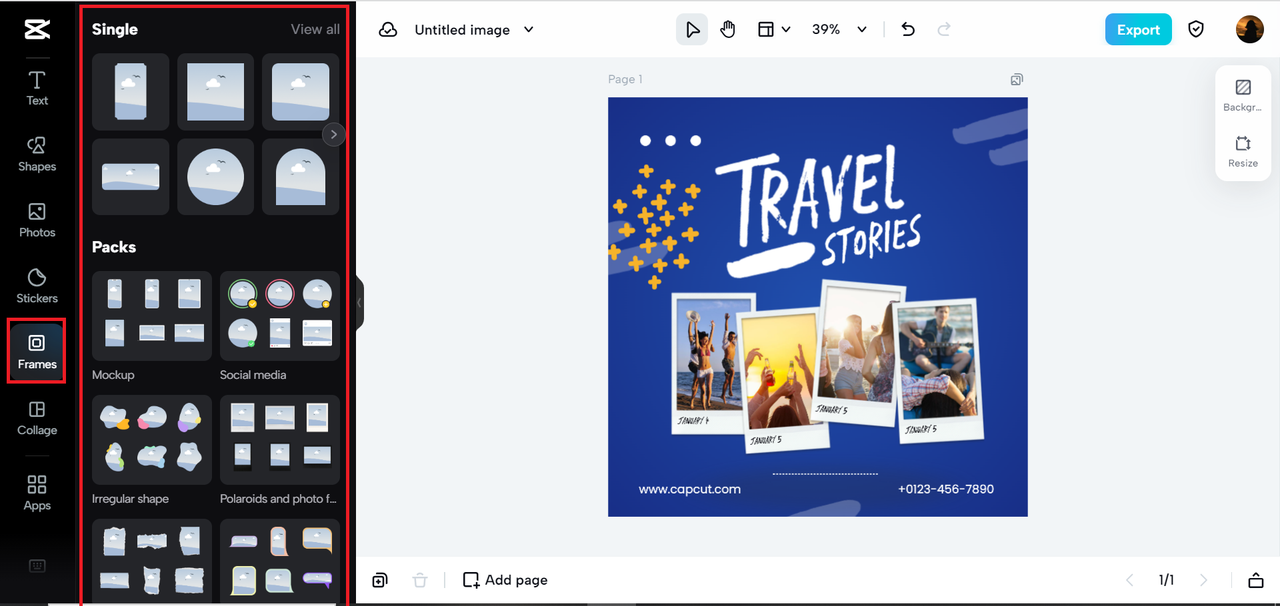Click the delete page trash icon
Image resolution: width=1280 pixels, height=606 pixels.
[420, 580]
